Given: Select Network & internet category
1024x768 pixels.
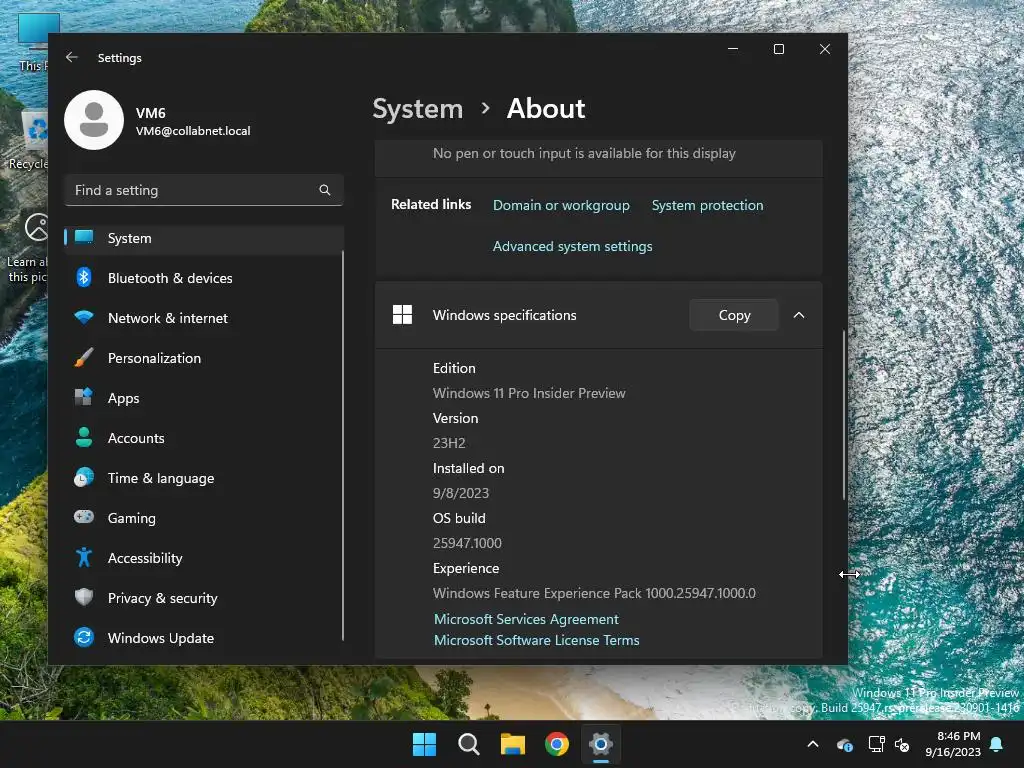Looking at the screenshot, I should click(204, 318).
